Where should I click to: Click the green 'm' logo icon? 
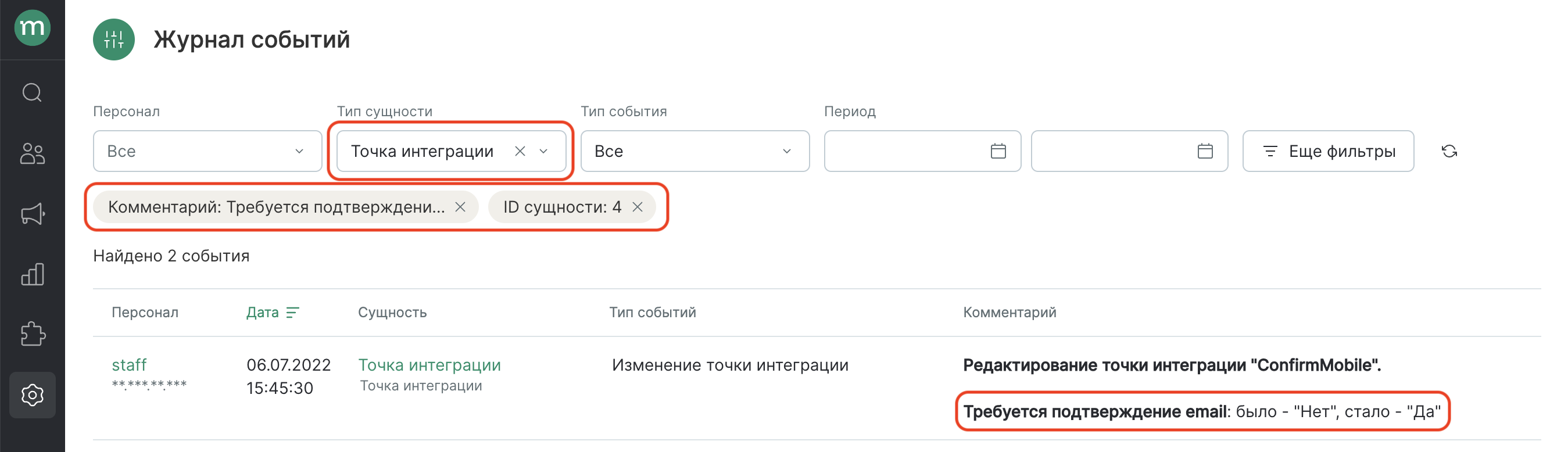coord(33,28)
